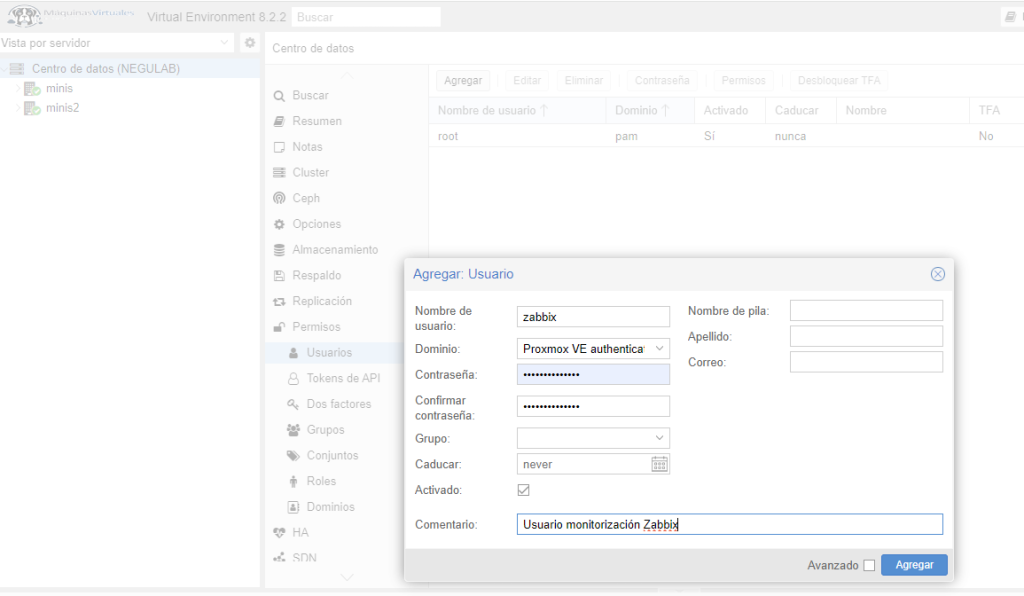The width and height of the screenshot is (1024, 596).
Task: Click the gear icon beside Vista por servidor
Action: point(249,43)
